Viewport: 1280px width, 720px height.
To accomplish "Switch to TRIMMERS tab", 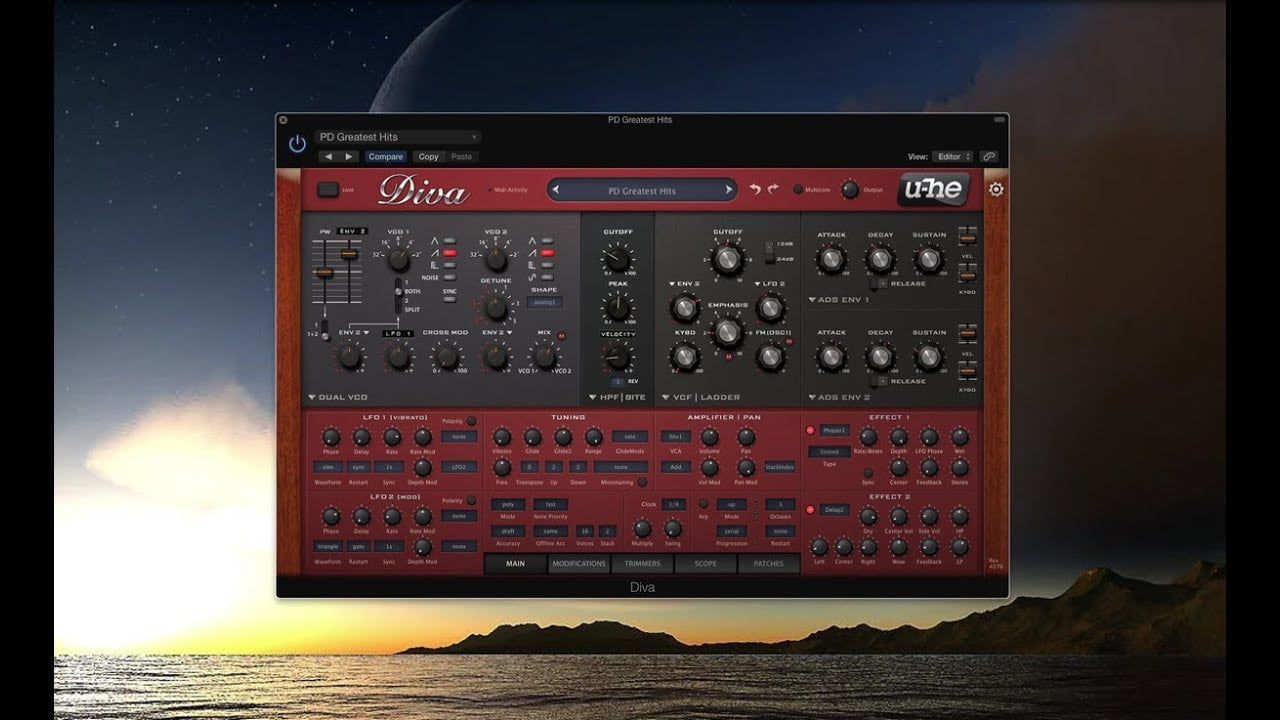I will [x=642, y=564].
